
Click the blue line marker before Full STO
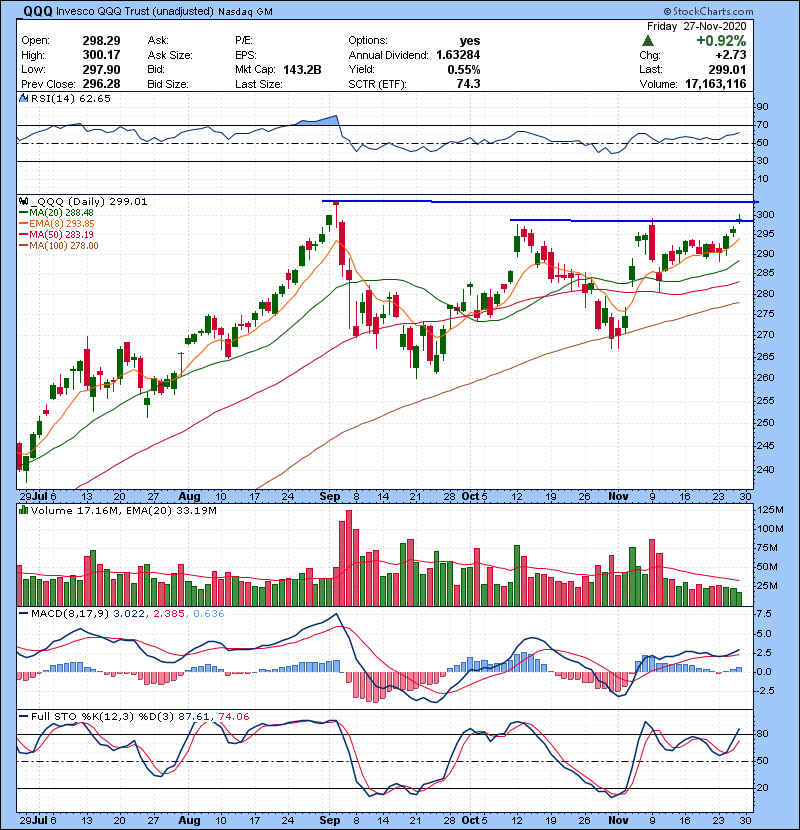[23, 716]
